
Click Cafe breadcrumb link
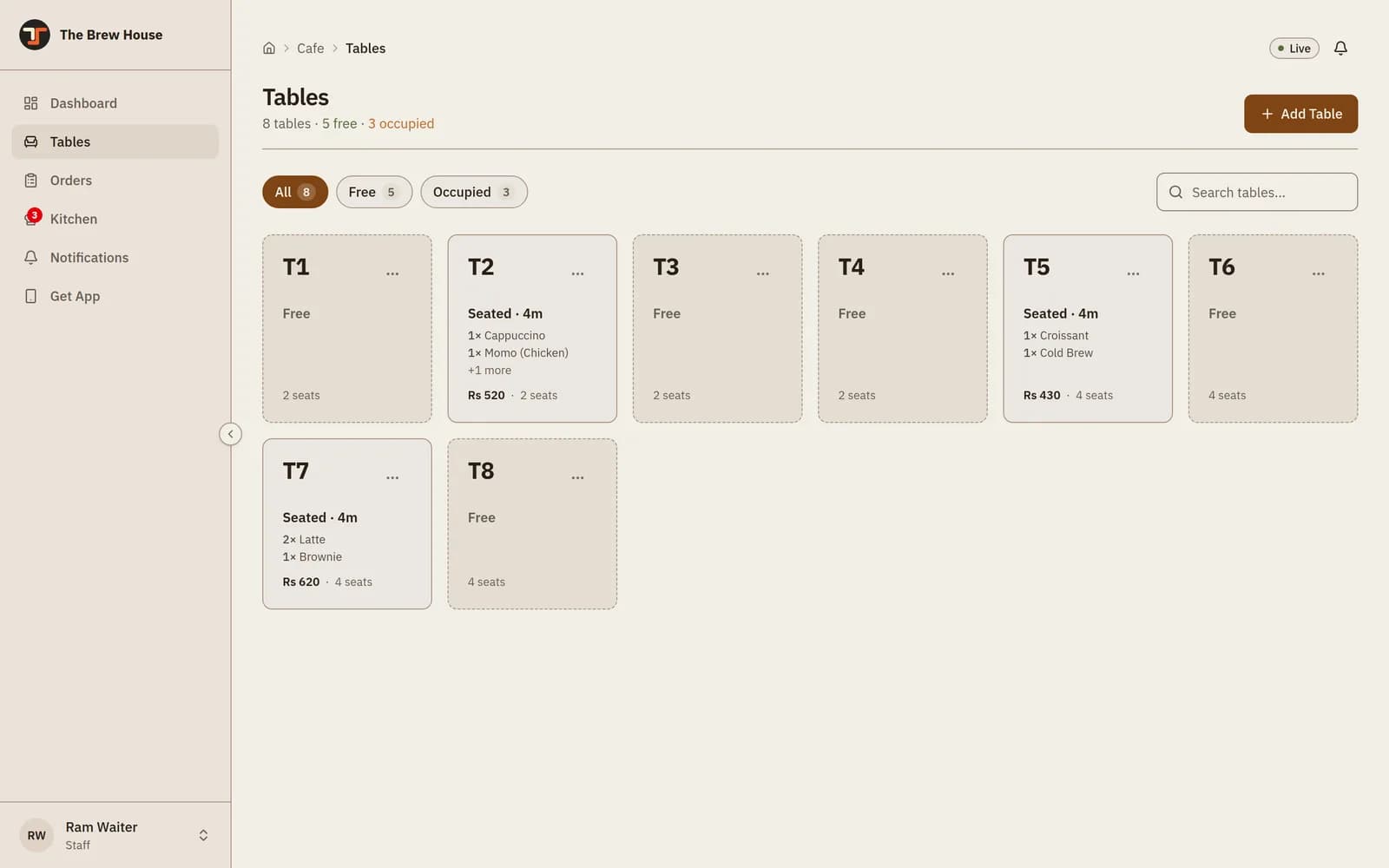click(x=310, y=49)
